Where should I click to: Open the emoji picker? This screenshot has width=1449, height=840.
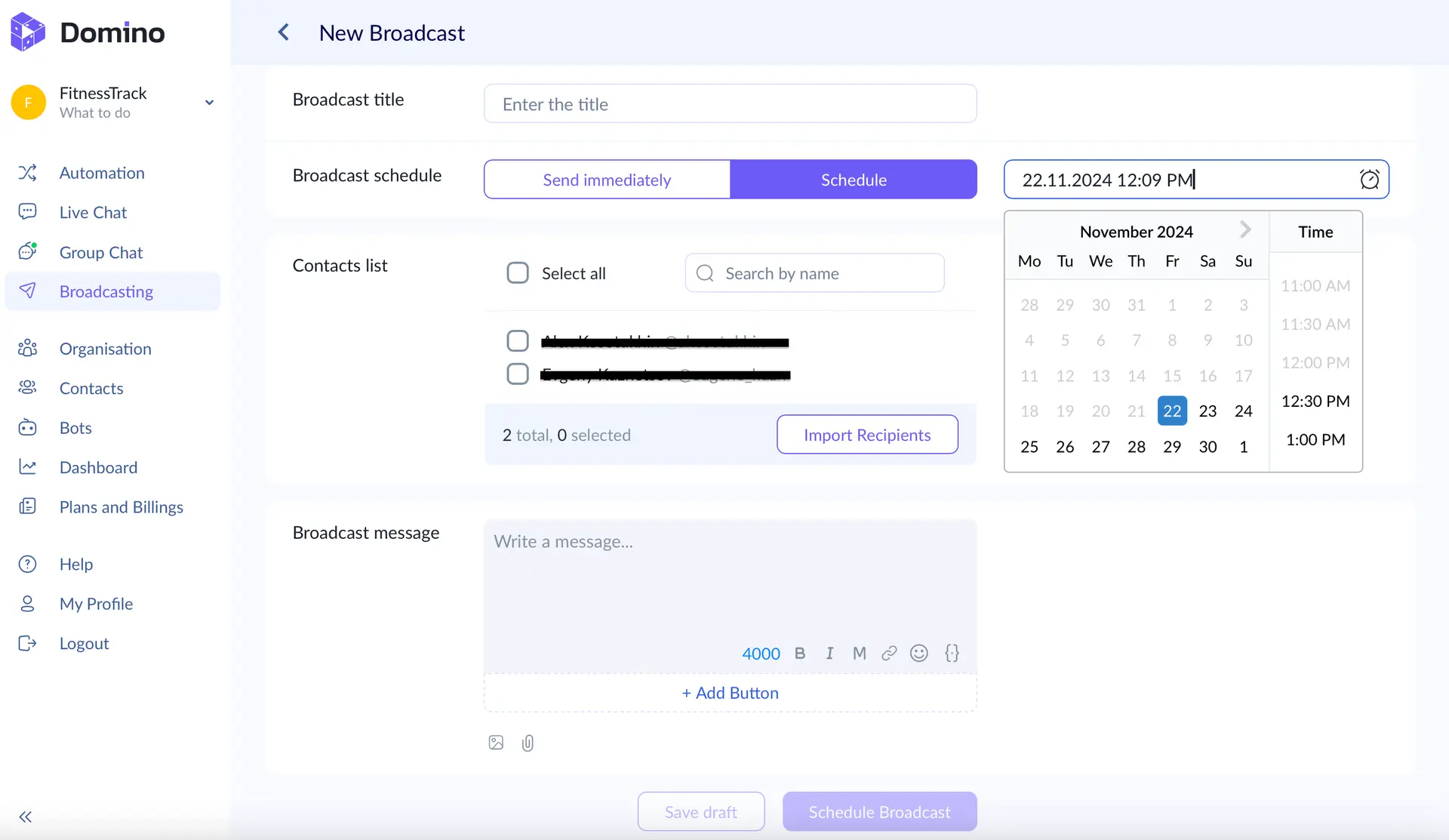(918, 654)
